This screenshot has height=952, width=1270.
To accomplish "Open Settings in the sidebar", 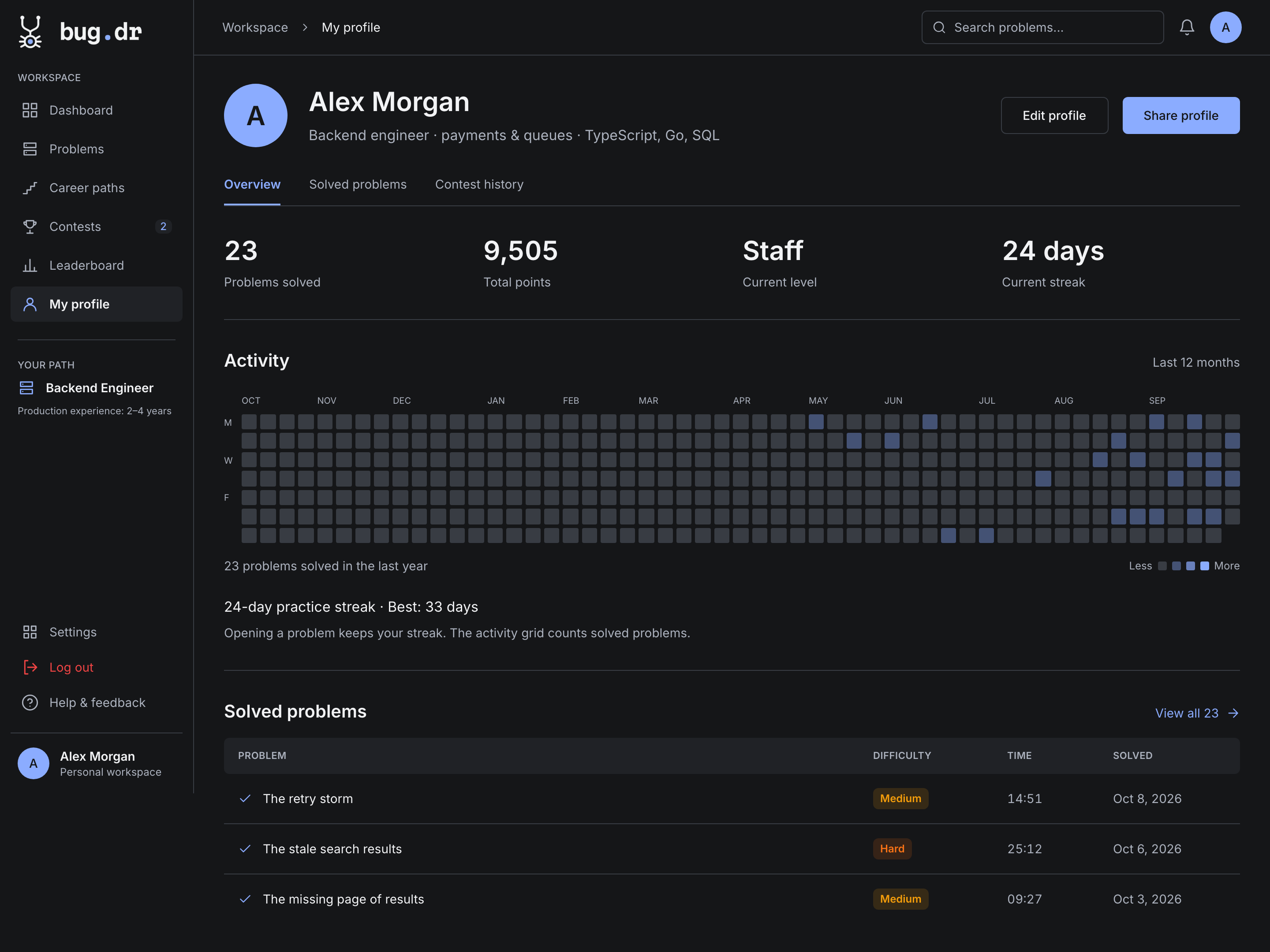I will click(97, 632).
